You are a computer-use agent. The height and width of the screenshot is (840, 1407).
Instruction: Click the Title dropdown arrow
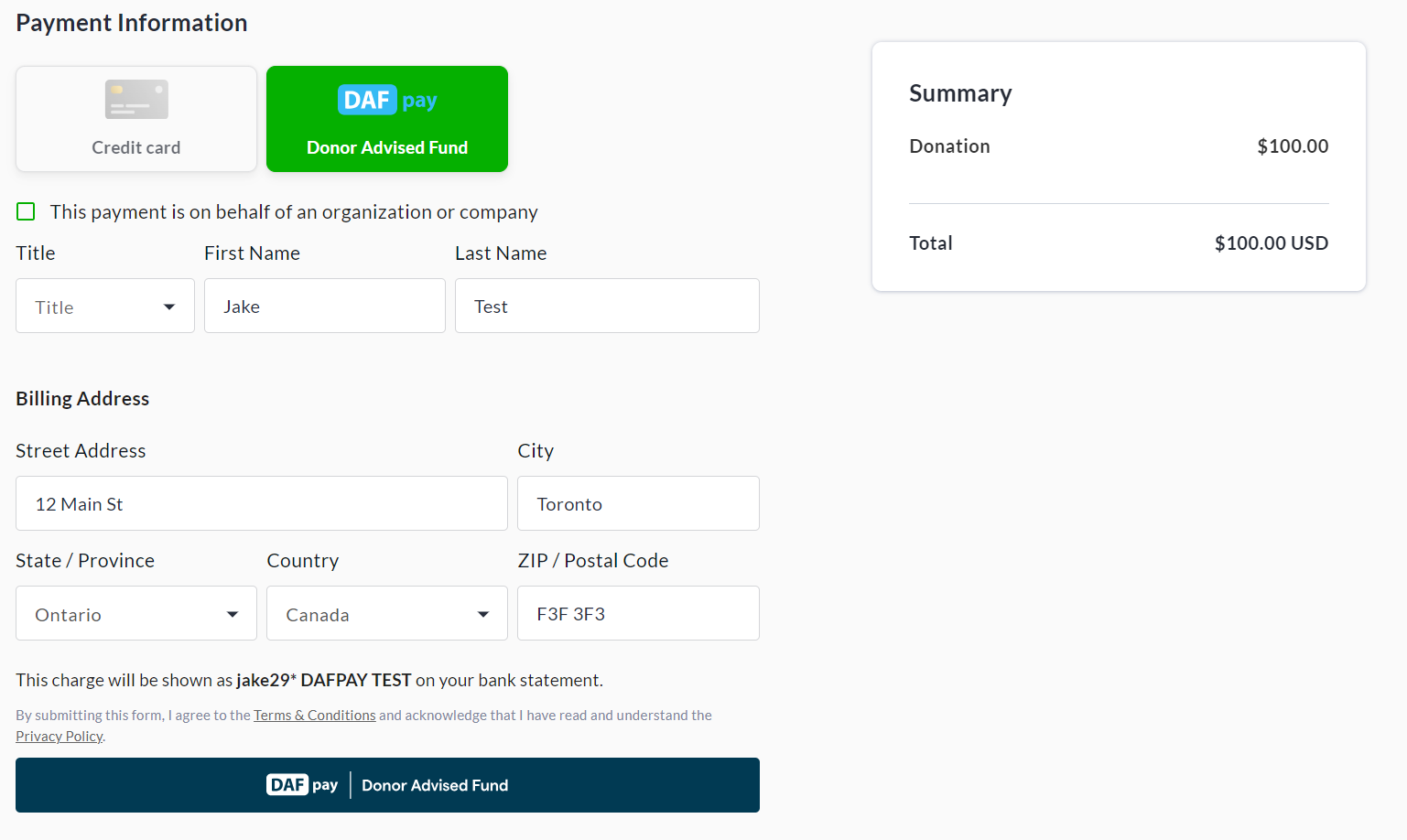coord(169,307)
